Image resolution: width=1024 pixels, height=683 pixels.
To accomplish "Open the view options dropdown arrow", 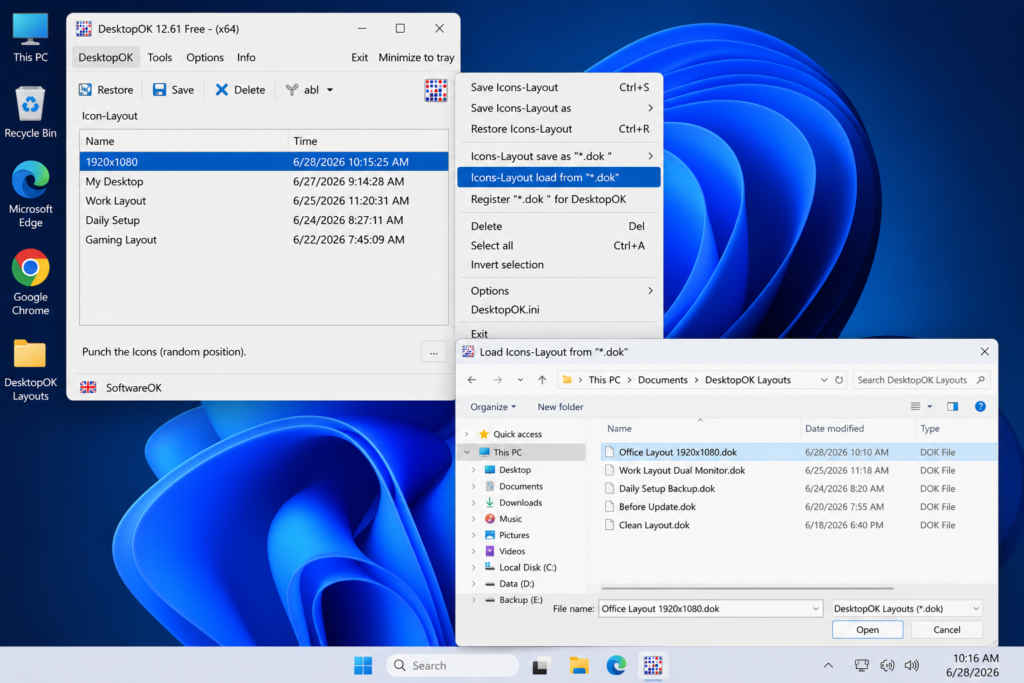I will click(930, 407).
